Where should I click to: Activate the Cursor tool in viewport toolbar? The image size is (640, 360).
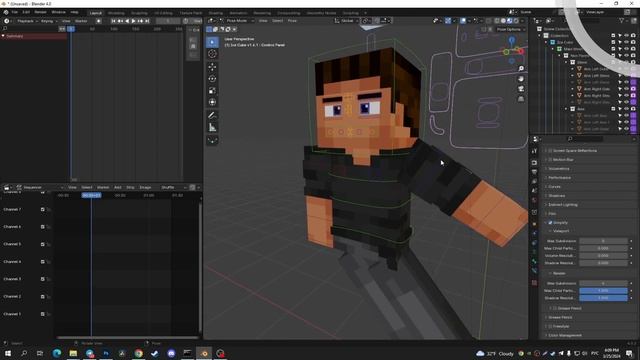pos(212,54)
